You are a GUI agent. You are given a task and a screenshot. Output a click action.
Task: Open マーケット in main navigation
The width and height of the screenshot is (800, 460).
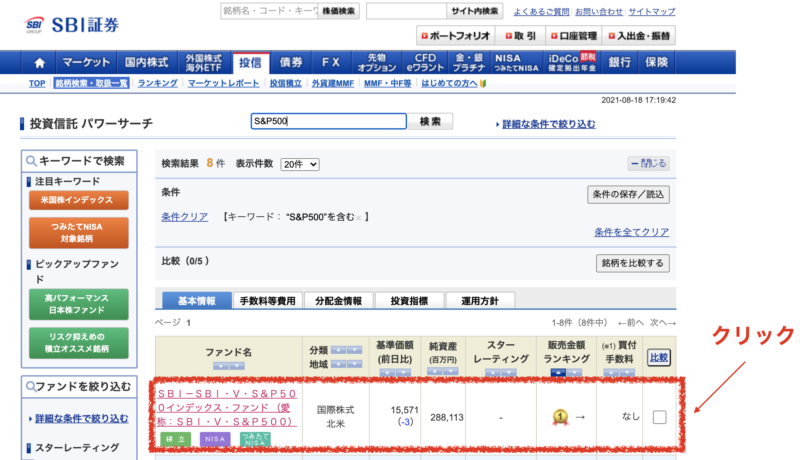tap(86, 63)
